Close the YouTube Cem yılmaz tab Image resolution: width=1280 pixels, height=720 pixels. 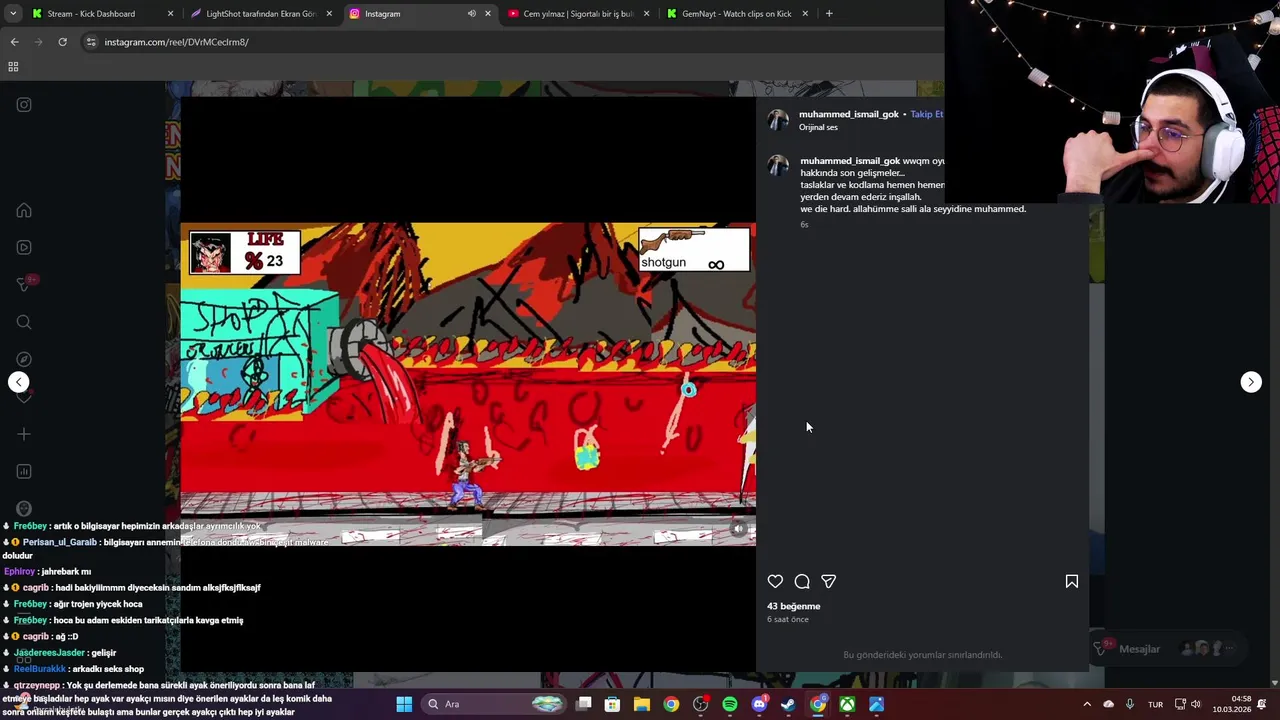pos(646,14)
